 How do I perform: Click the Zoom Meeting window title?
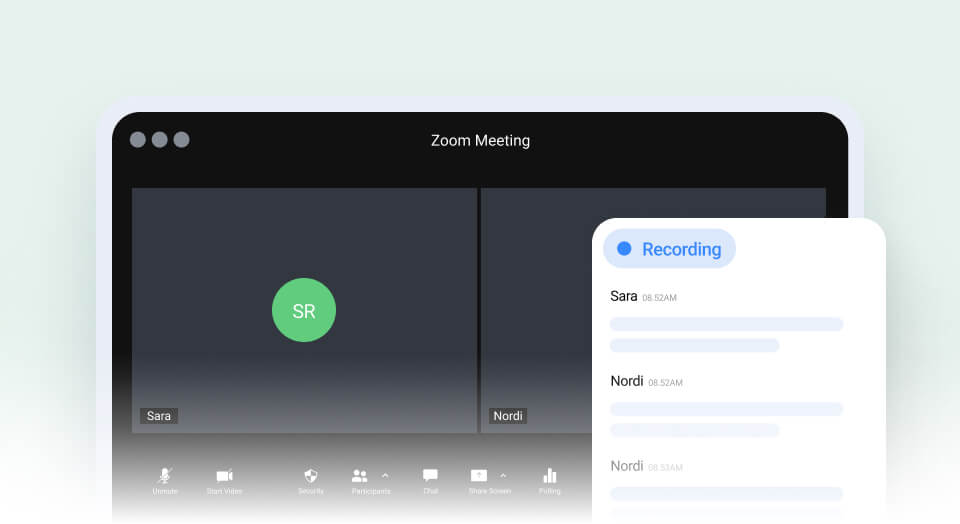click(481, 141)
